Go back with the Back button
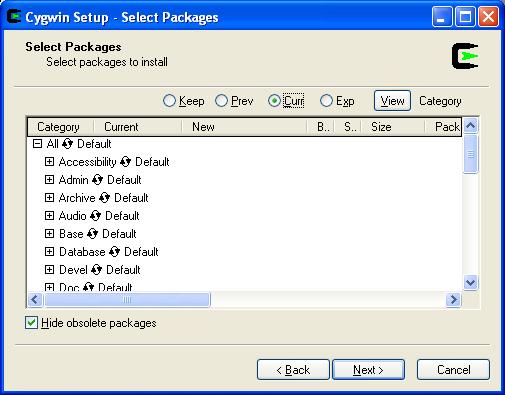 point(293,370)
